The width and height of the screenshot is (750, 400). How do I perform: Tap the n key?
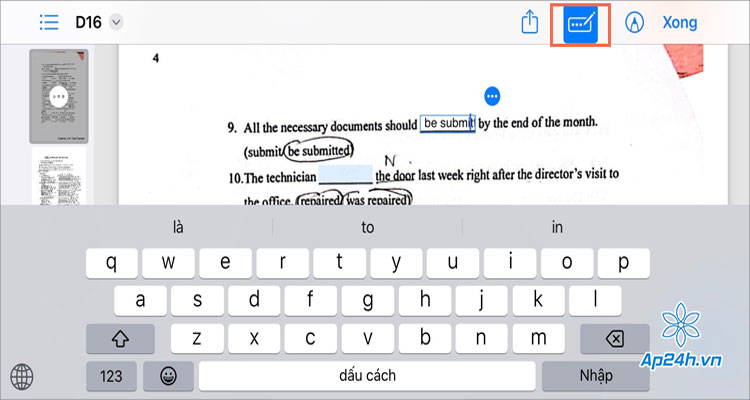click(482, 339)
